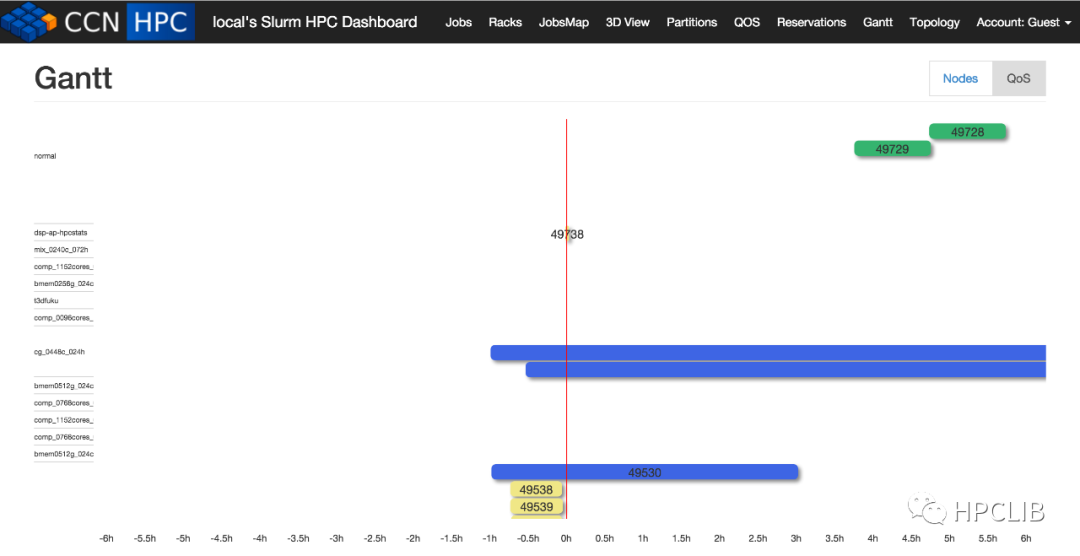Screen dimensions: 1080x556
Task: Switch Gantt view to QoS
Action: click(1019, 79)
